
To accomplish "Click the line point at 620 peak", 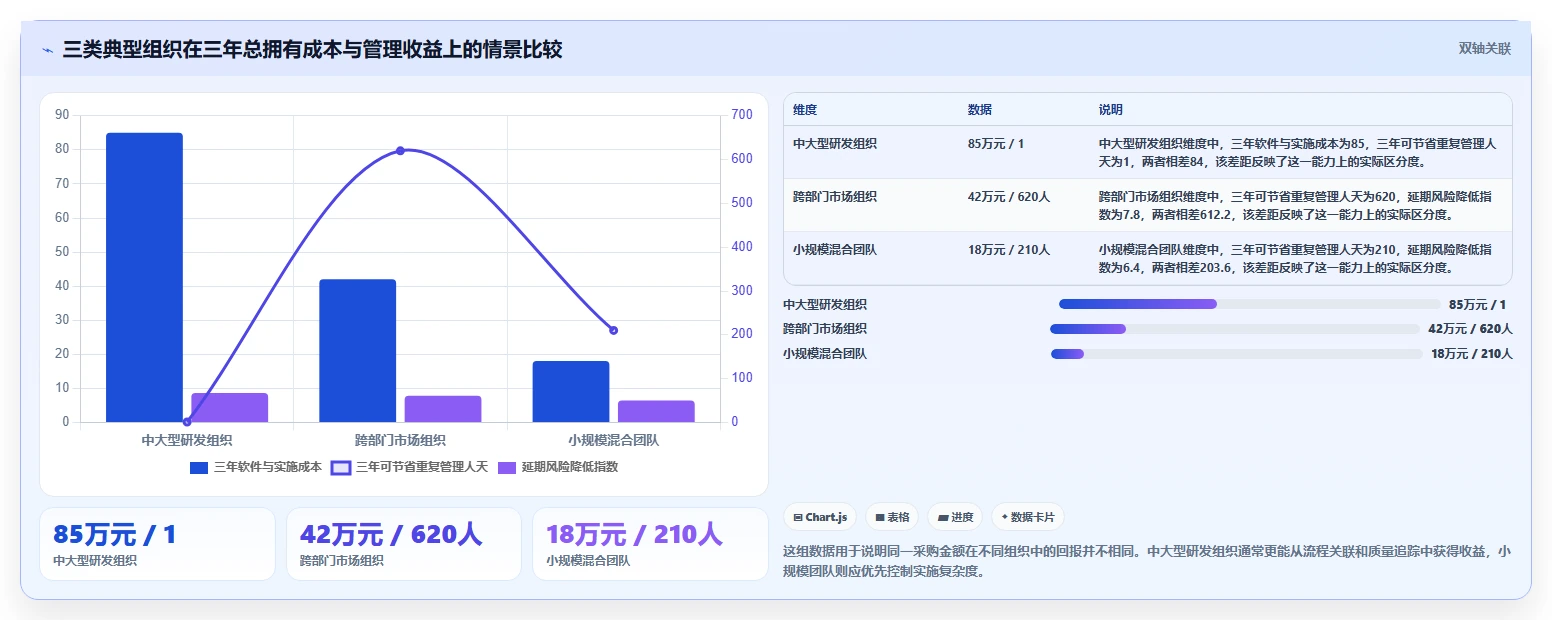I will [400, 151].
